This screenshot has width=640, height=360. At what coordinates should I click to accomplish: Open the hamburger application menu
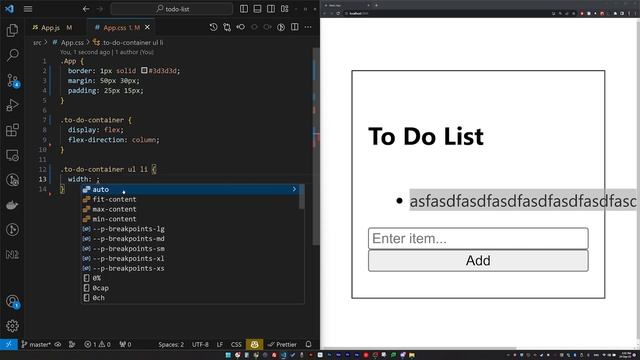[x=28, y=9]
